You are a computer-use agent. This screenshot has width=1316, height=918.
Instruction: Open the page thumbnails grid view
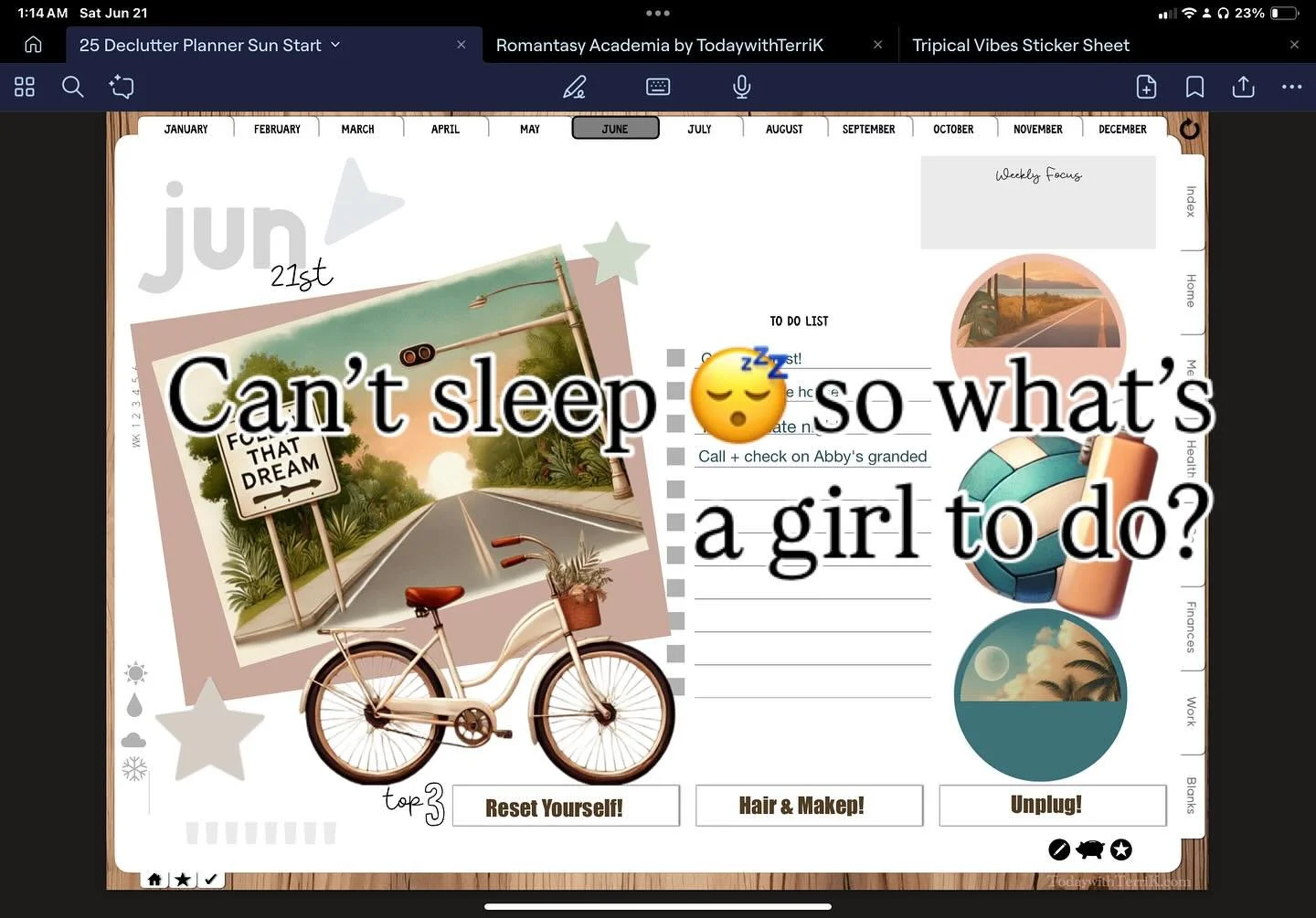click(24, 87)
